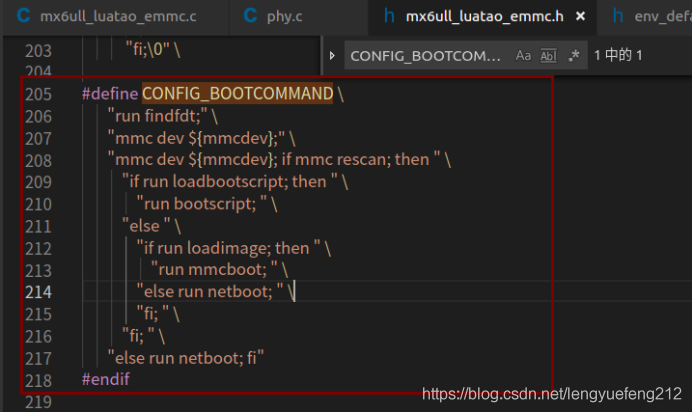
Task: Click '#endif' on line 218
Action: [x=105, y=379]
